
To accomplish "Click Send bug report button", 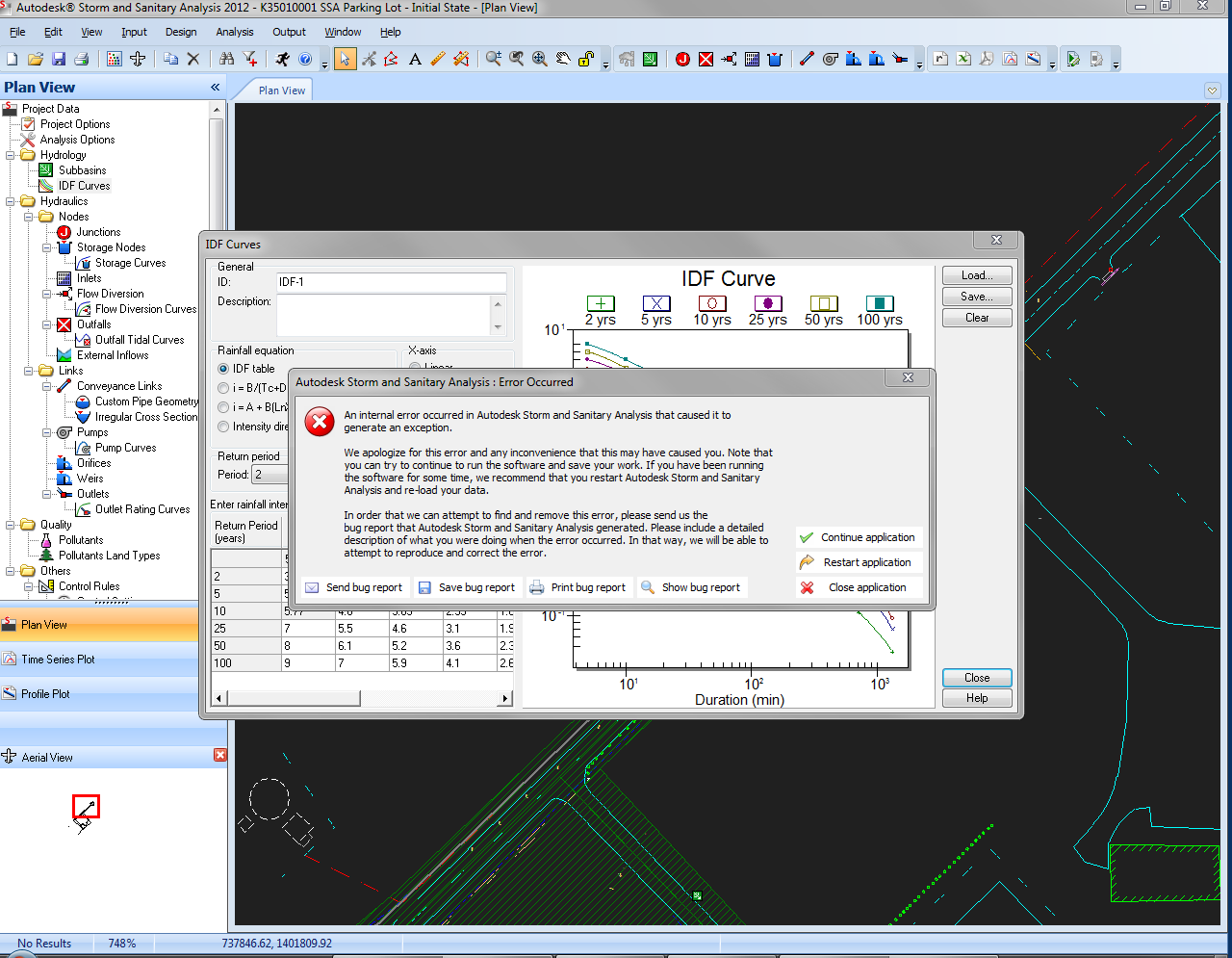I will click(x=354, y=587).
